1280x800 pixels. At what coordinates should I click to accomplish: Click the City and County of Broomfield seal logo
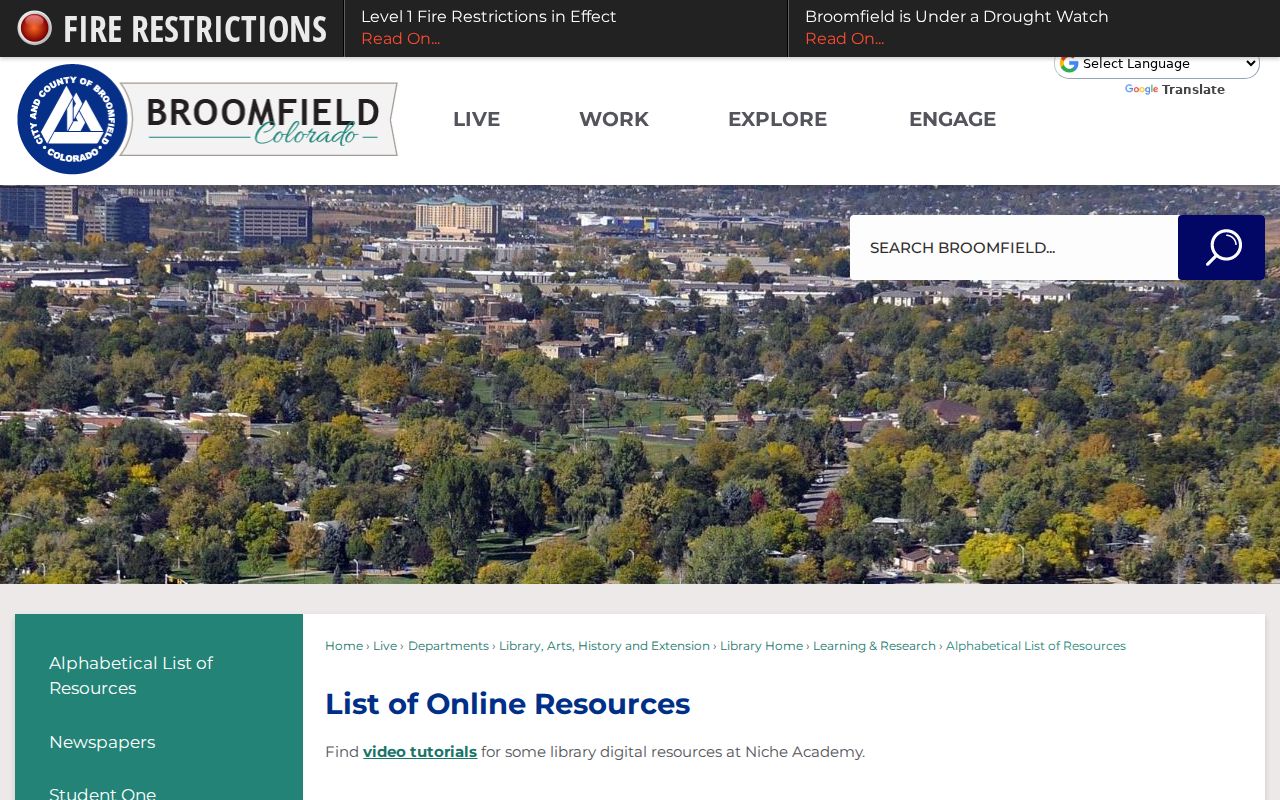point(73,119)
